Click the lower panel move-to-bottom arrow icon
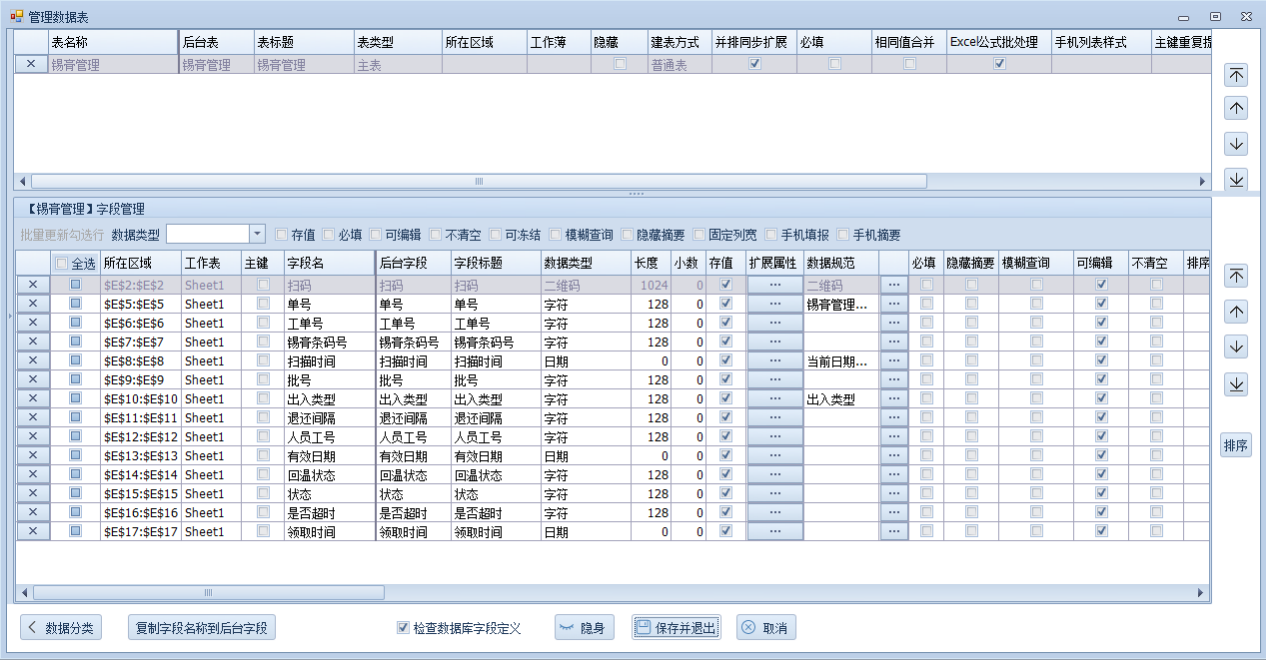Image resolution: width=1266 pixels, height=660 pixels. pos(1236,384)
